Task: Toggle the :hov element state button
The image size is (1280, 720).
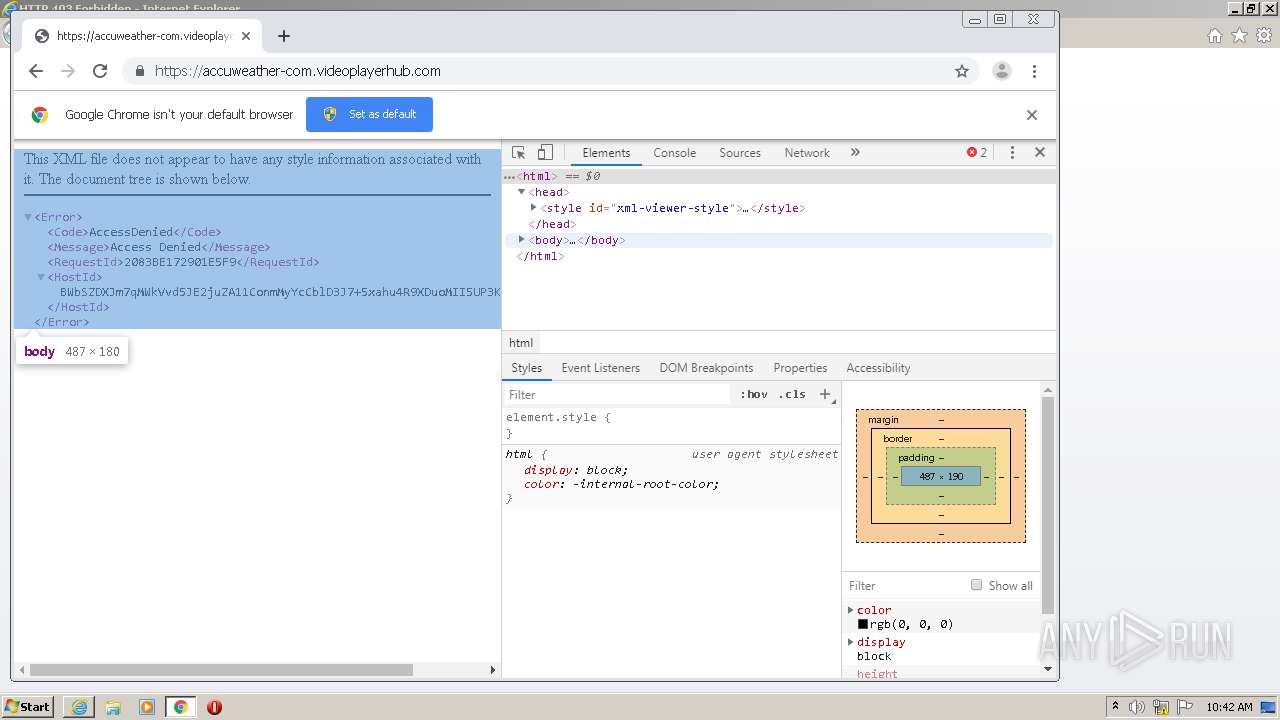Action: pyautogui.click(x=754, y=395)
